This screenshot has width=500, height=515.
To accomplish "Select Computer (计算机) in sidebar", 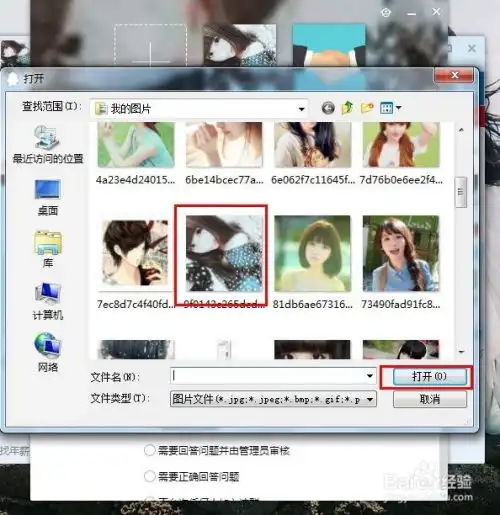I will (x=48, y=302).
